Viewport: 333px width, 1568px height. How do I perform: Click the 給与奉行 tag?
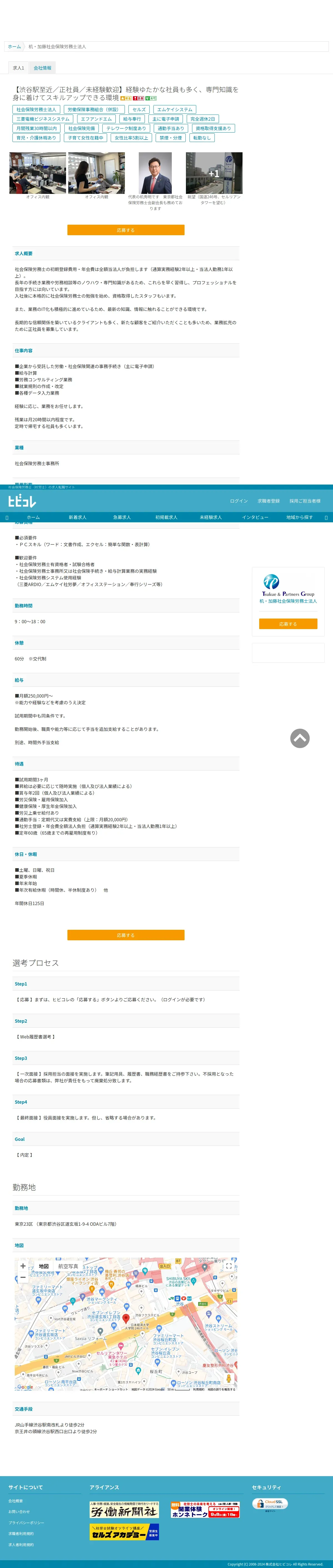(x=132, y=119)
